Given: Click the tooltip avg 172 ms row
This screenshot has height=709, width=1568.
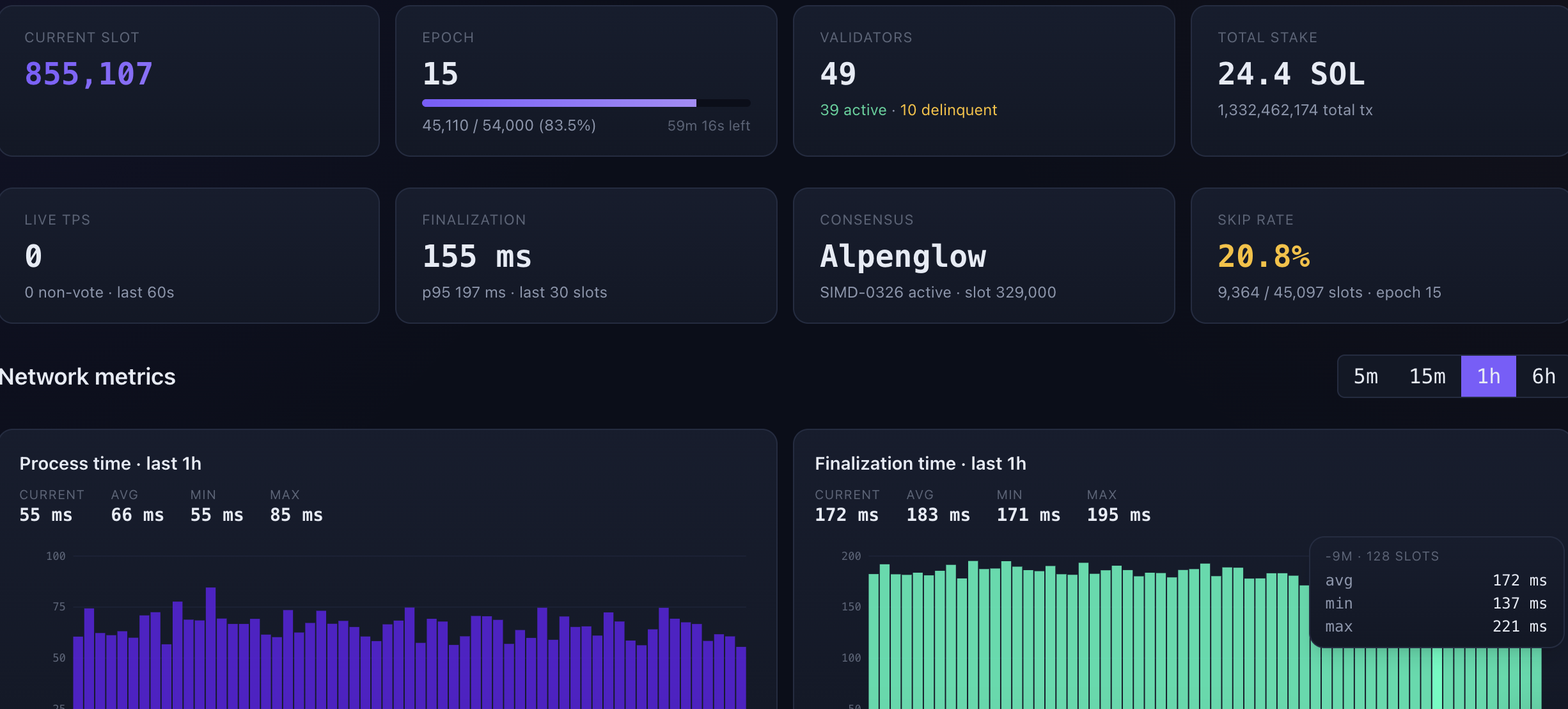Looking at the screenshot, I should coord(1436,580).
